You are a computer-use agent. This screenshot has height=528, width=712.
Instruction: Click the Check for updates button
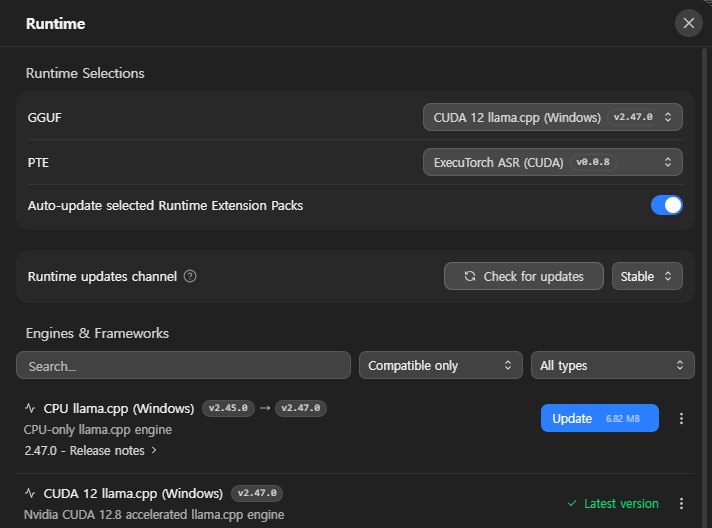point(524,276)
